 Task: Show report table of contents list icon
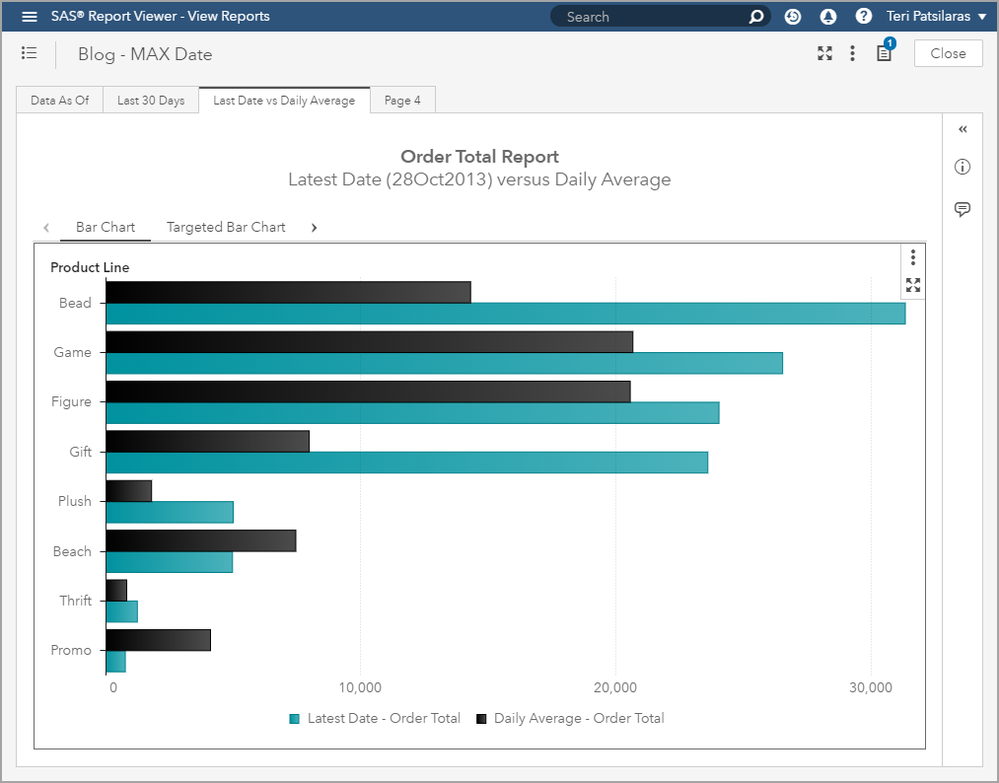pos(29,53)
